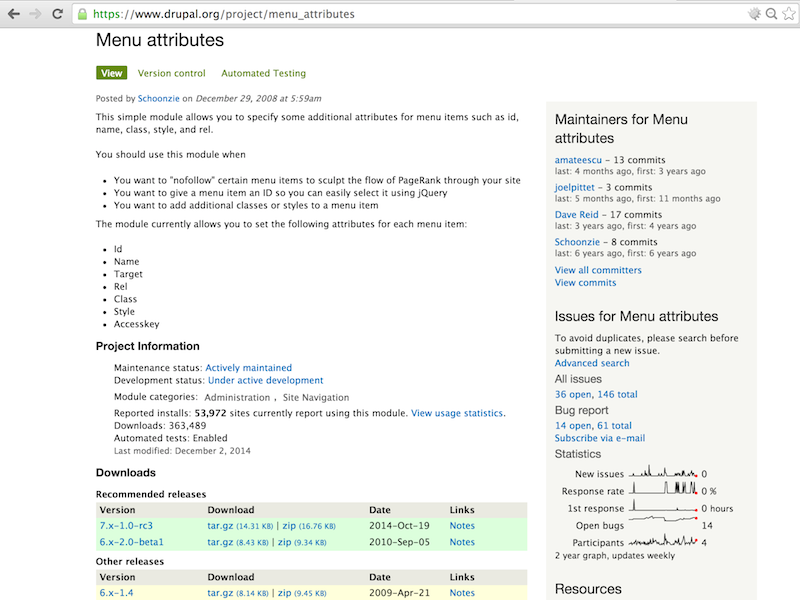The width and height of the screenshot is (800, 600).
Task: Click the URL address bar field
Action: click(x=400, y=14)
